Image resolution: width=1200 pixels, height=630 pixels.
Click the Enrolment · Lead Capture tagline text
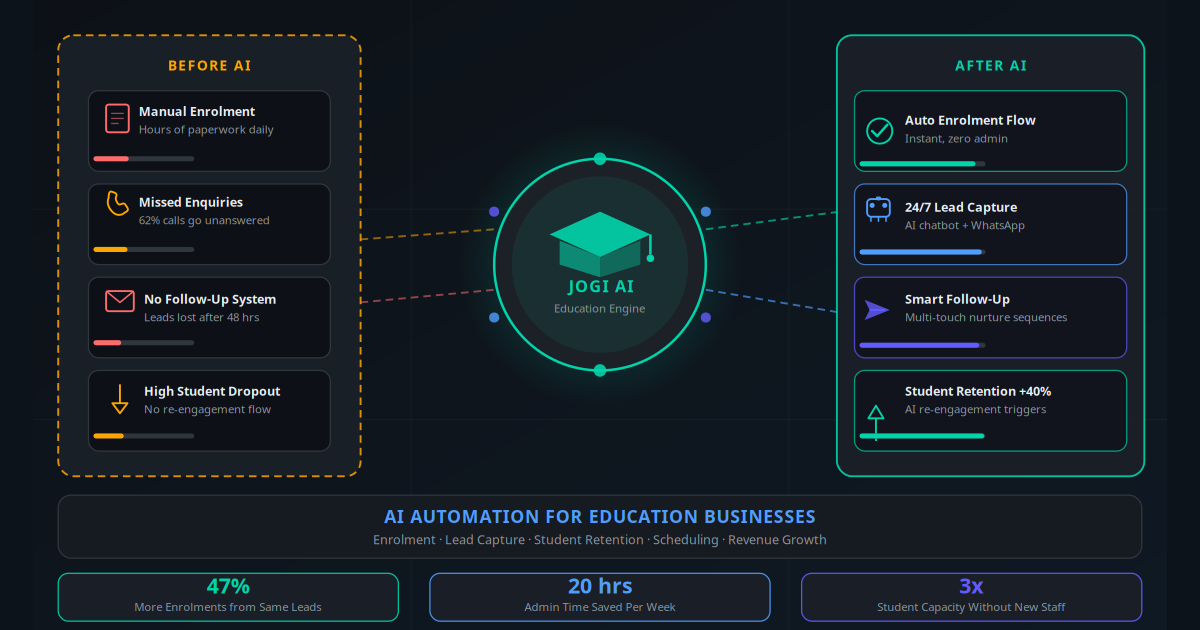pos(600,540)
